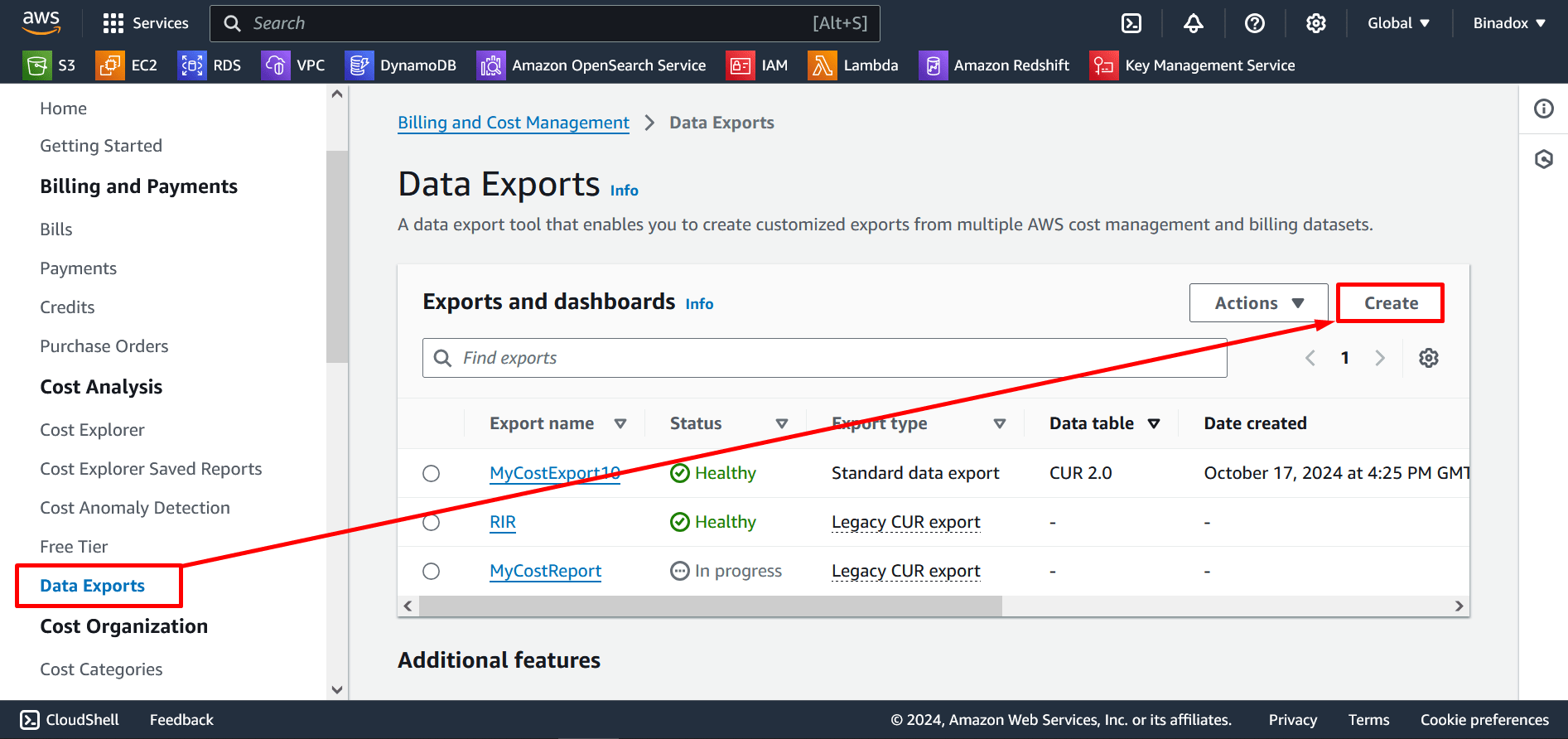Open Cost Explorer Saved Reports in sidebar

pos(151,469)
